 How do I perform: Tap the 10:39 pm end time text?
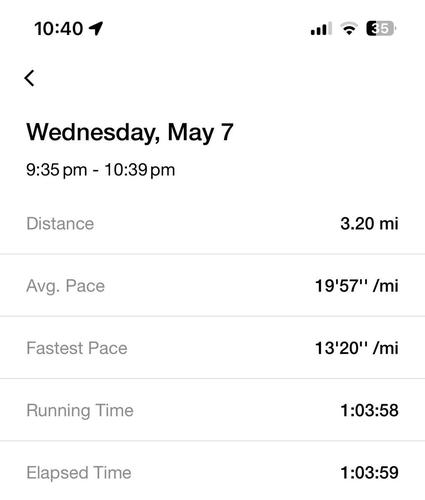(140, 170)
